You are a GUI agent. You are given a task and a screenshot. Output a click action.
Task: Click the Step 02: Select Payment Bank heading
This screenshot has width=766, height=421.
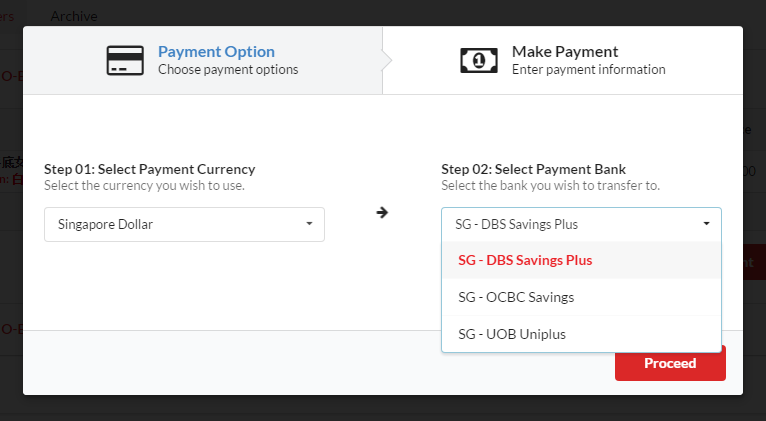coord(533,169)
